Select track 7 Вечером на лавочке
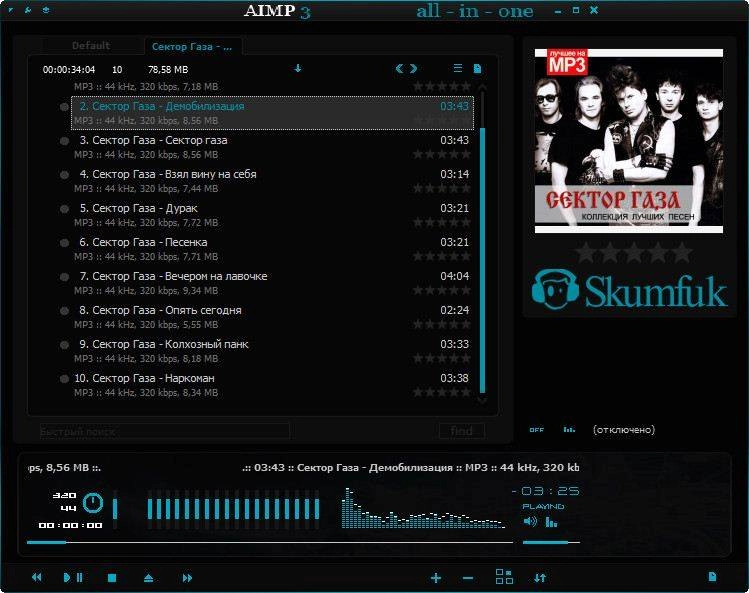Viewport: 749px width, 593px height. point(272,282)
